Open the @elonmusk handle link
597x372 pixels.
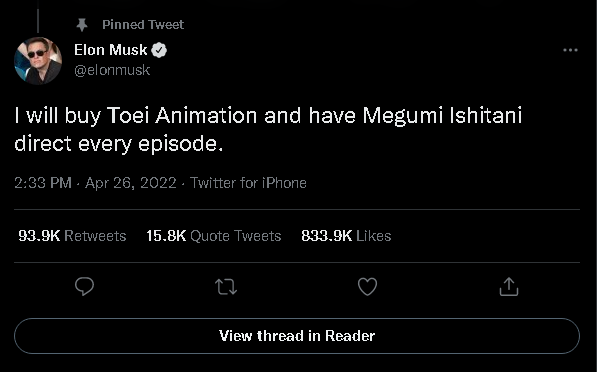coord(112,70)
